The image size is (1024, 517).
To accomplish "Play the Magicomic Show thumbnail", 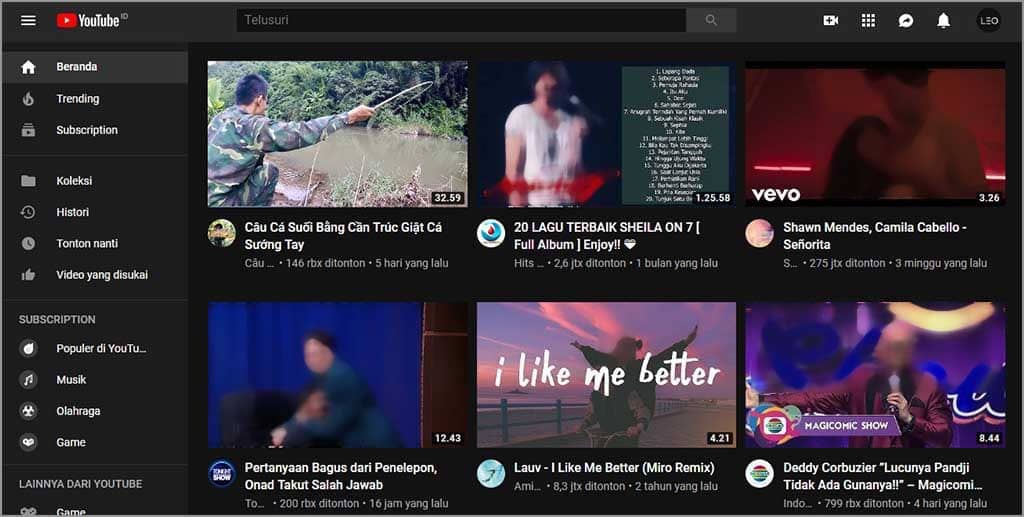I will (x=875, y=375).
